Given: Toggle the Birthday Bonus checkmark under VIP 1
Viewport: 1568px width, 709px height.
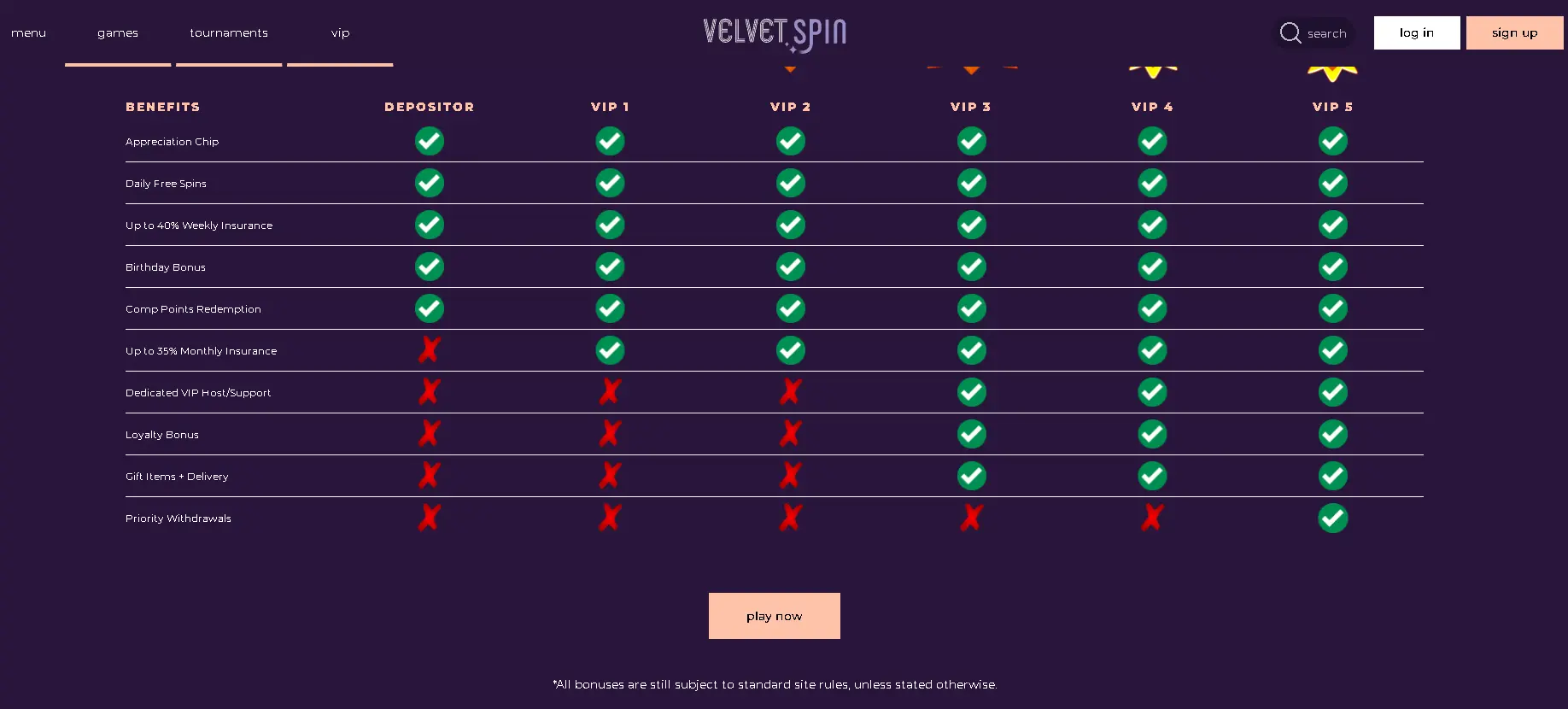Looking at the screenshot, I should pyautogui.click(x=610, y=267).
